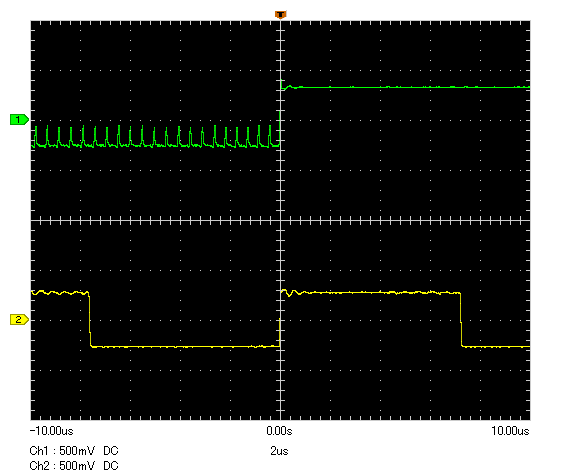Click the yellow trace's first falling edge

pos(90,320)
